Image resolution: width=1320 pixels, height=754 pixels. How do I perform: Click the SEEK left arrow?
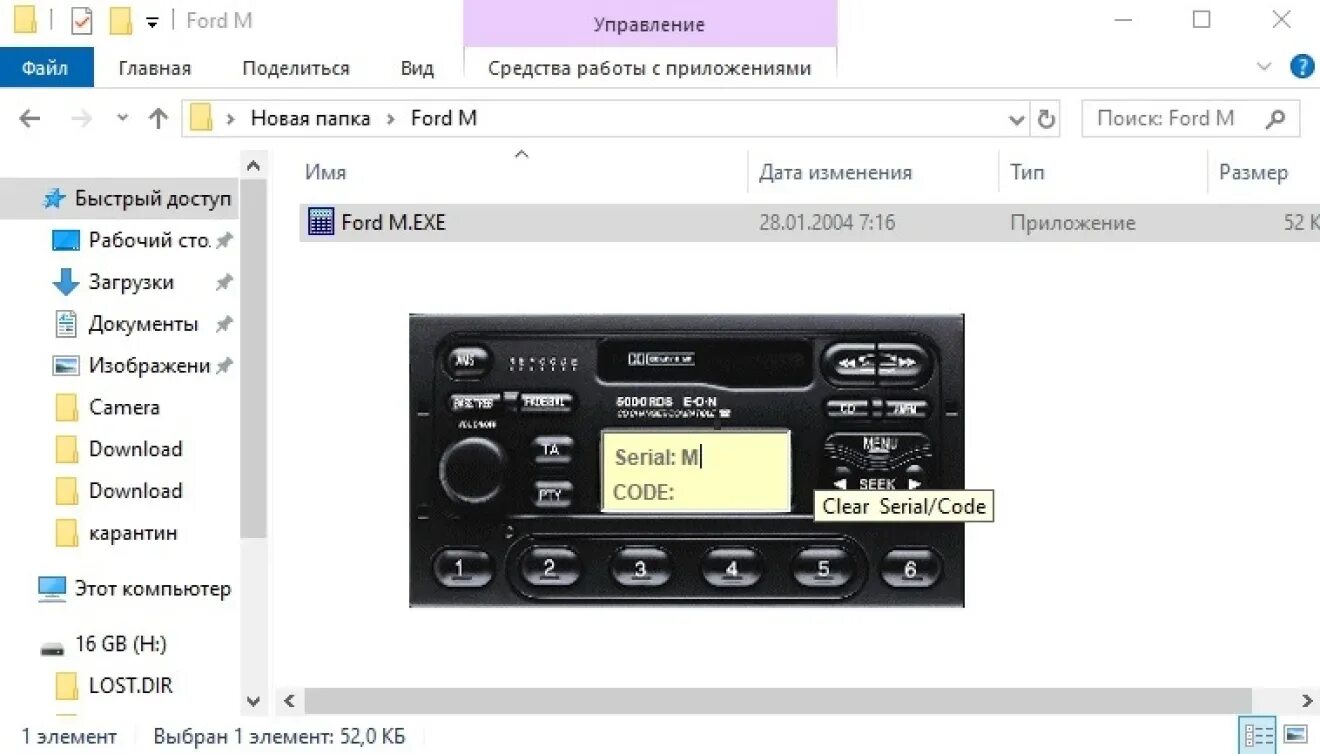click(841, 484)
